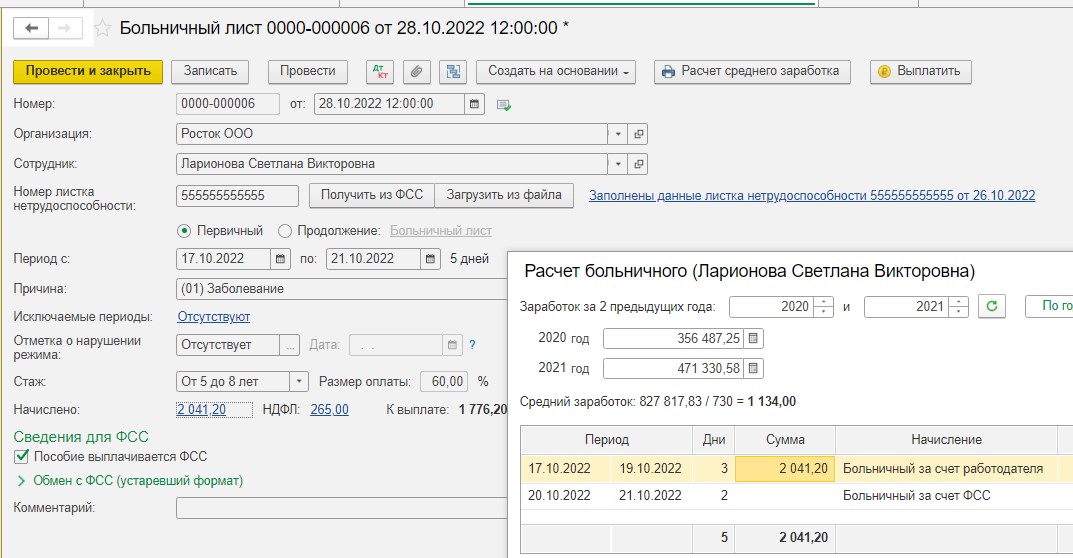Click Период column header
Viewport: 1073px width, 558px height.
606,440
